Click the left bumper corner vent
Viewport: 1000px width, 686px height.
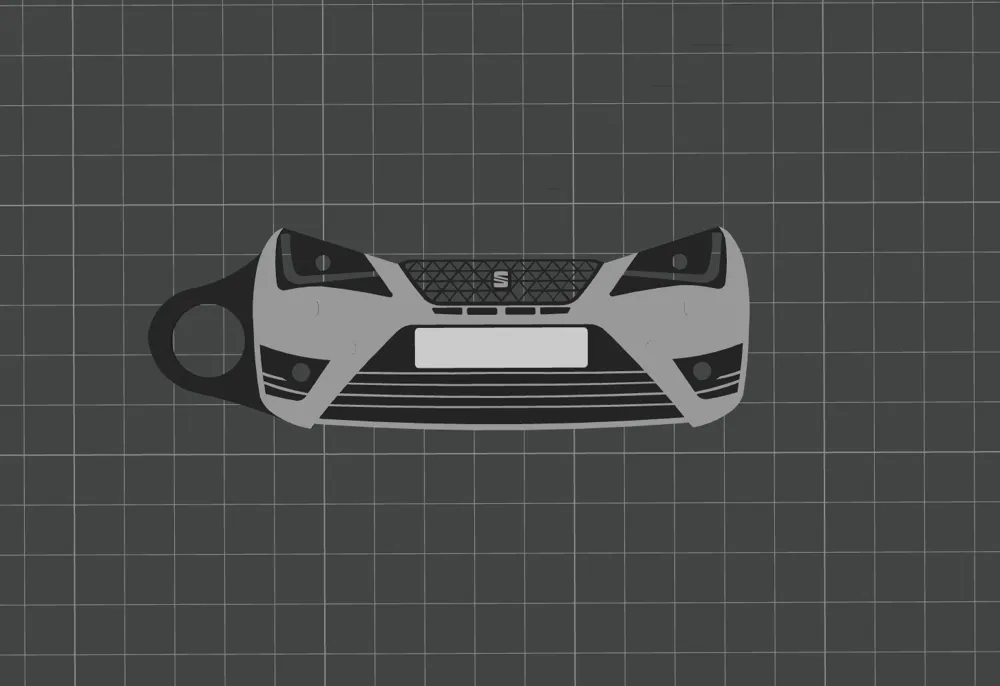point(277,391)
